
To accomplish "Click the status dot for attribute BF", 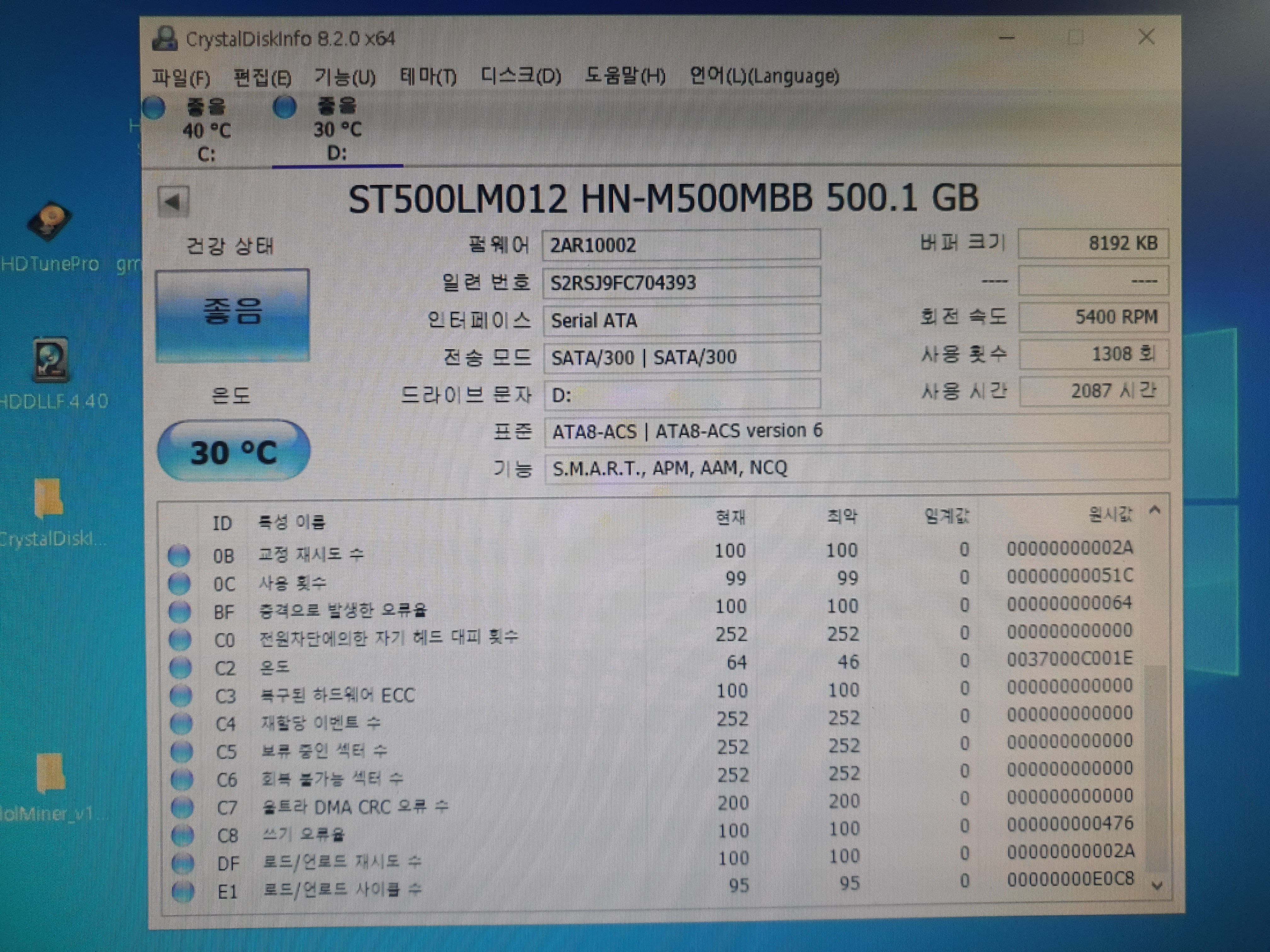I will coord(180,611).
